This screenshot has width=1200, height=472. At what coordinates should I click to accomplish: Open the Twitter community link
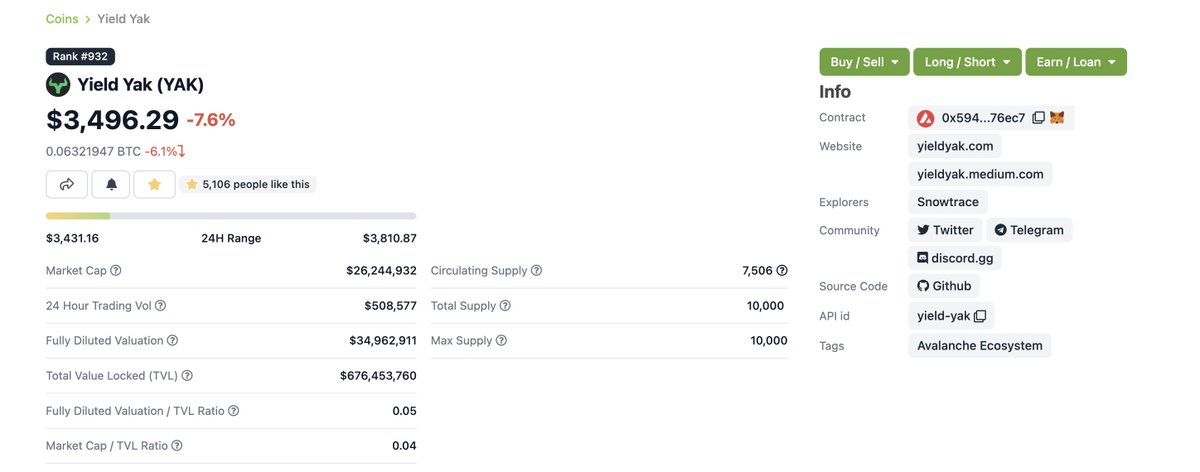pos(945,230)
